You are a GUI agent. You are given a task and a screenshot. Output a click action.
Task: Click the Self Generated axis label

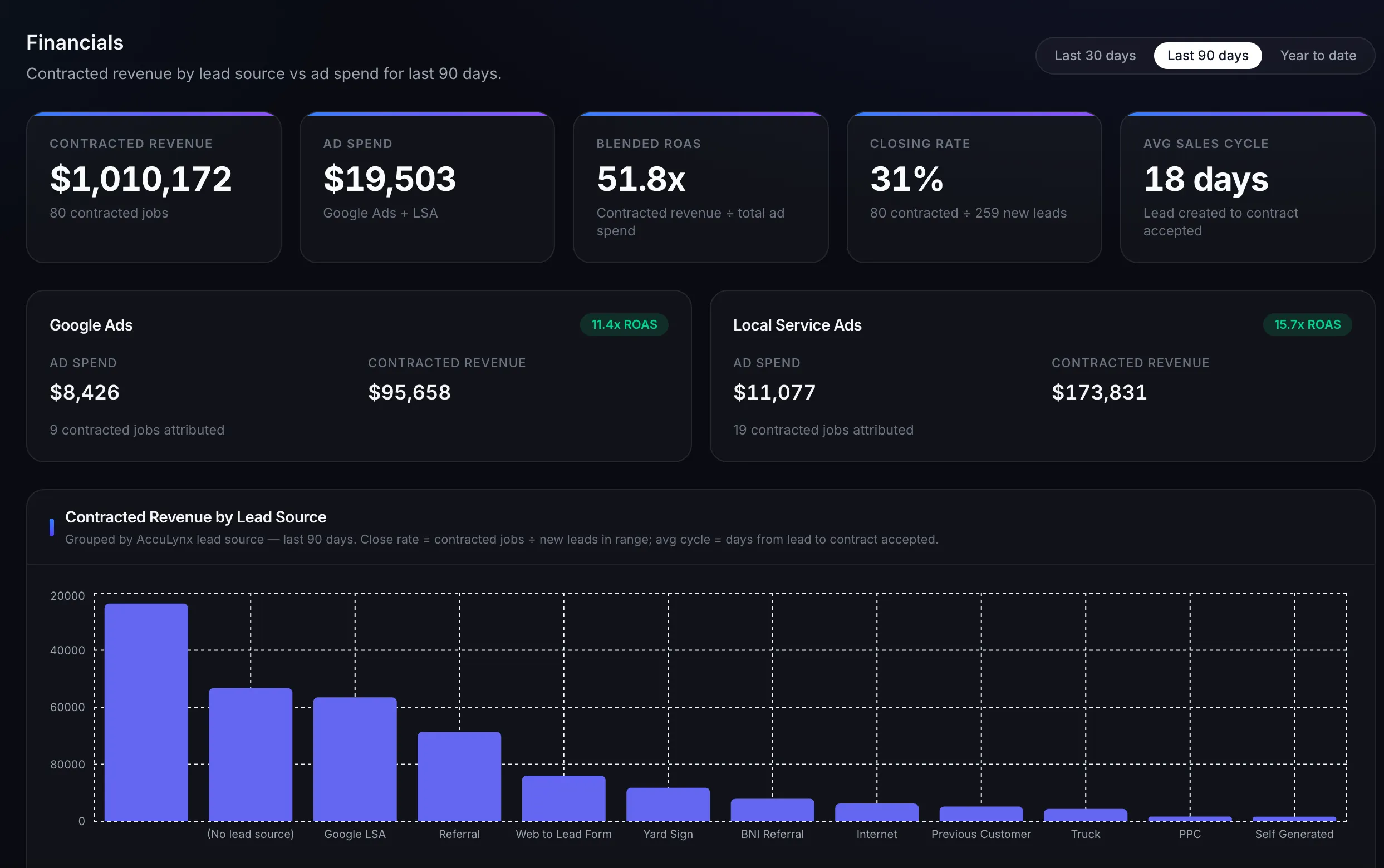(1294, 834)
